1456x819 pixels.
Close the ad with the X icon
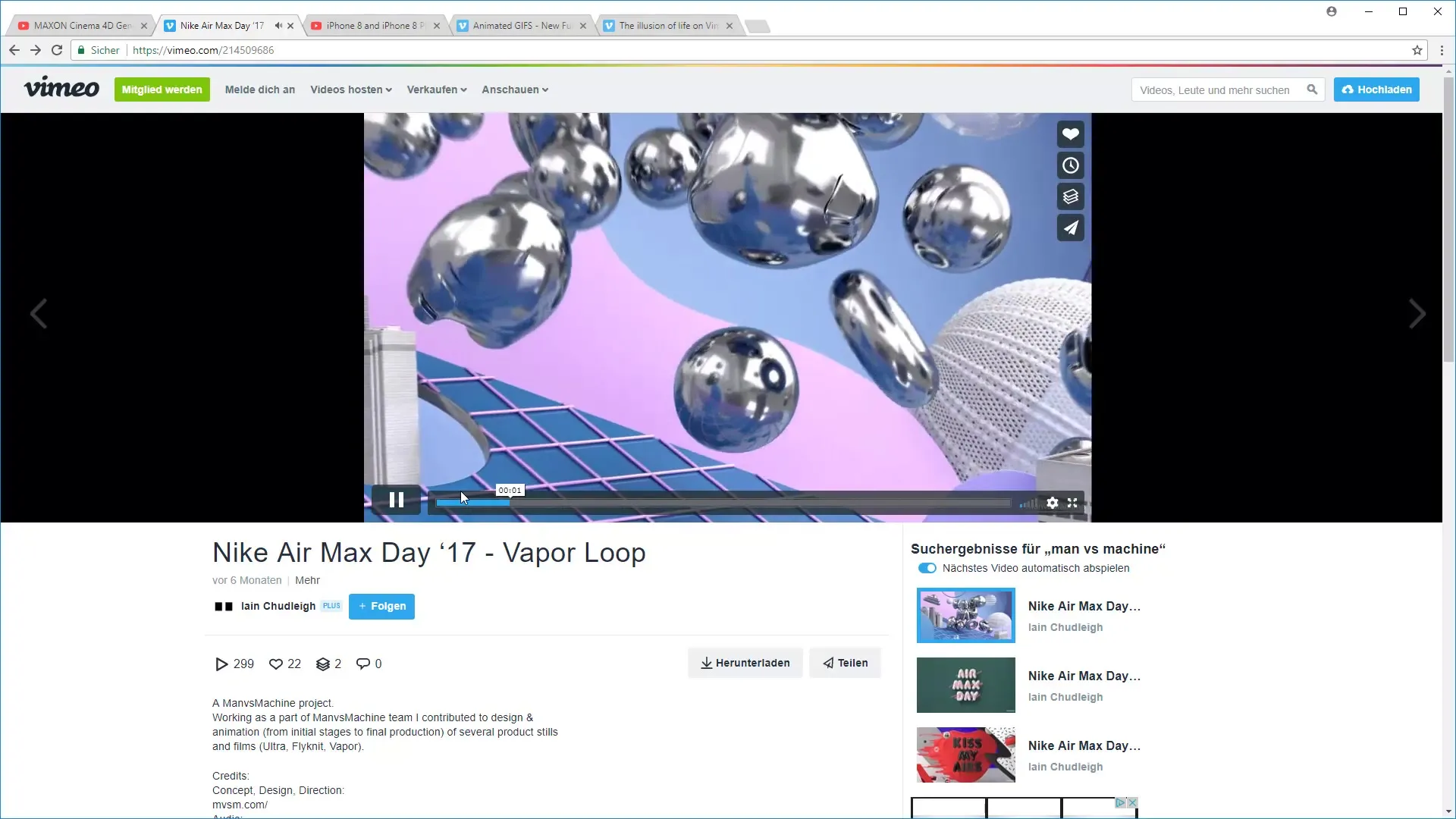point(1132,802)
